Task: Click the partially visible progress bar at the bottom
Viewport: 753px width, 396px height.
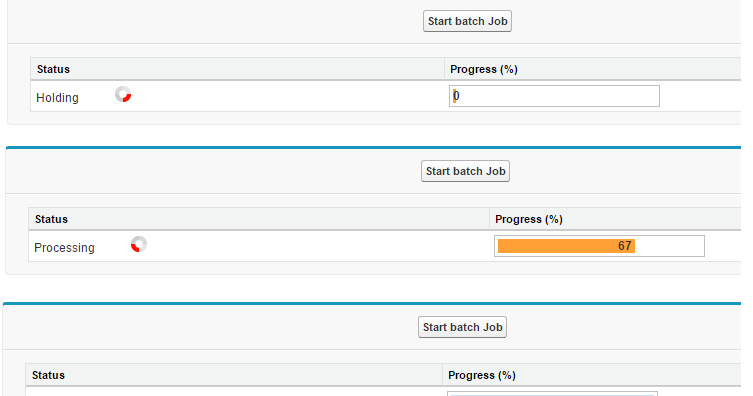Action: point(552,394)
